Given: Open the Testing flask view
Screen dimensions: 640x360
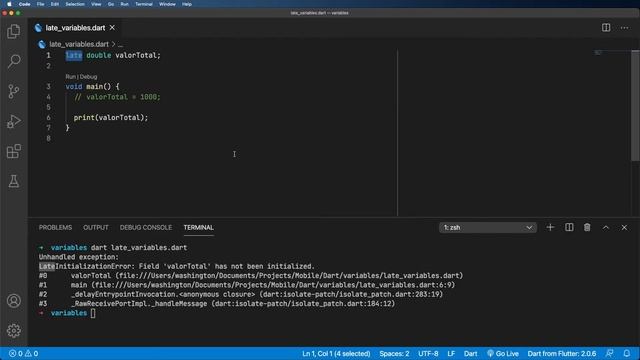Looking at the screenshot, I should (x=13, y=181).
